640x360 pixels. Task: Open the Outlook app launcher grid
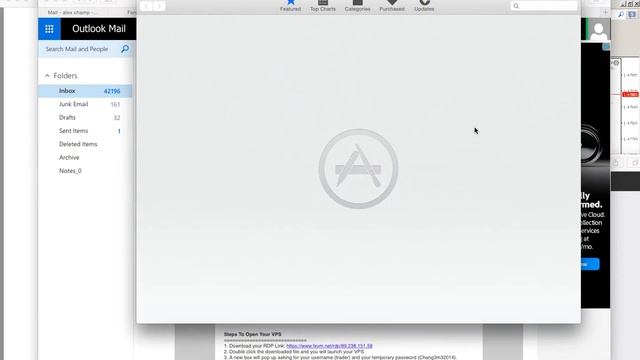(49, 29)
